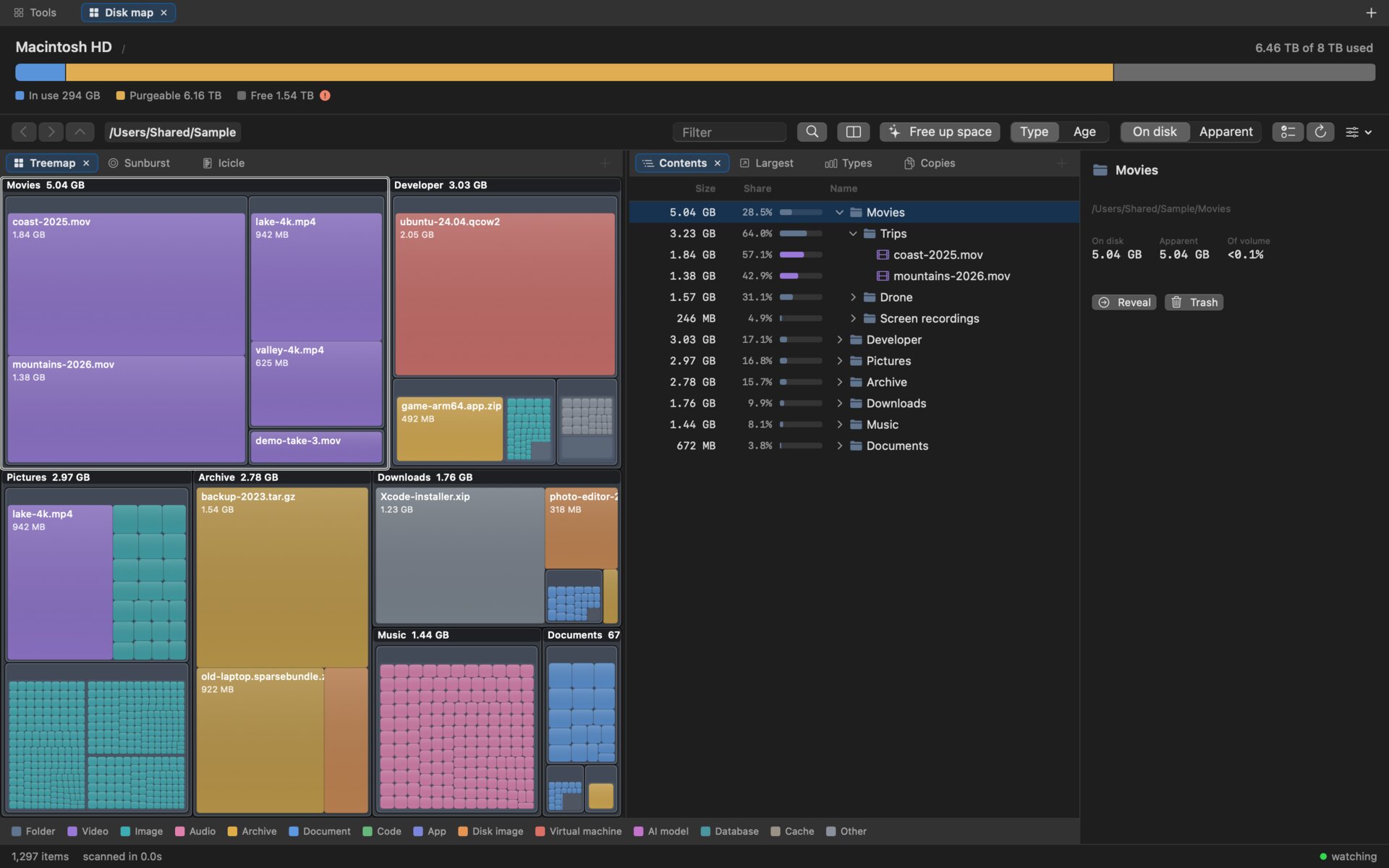Click the Virtual machine legend swatch

pyautogui.click(x=540, y=831)
